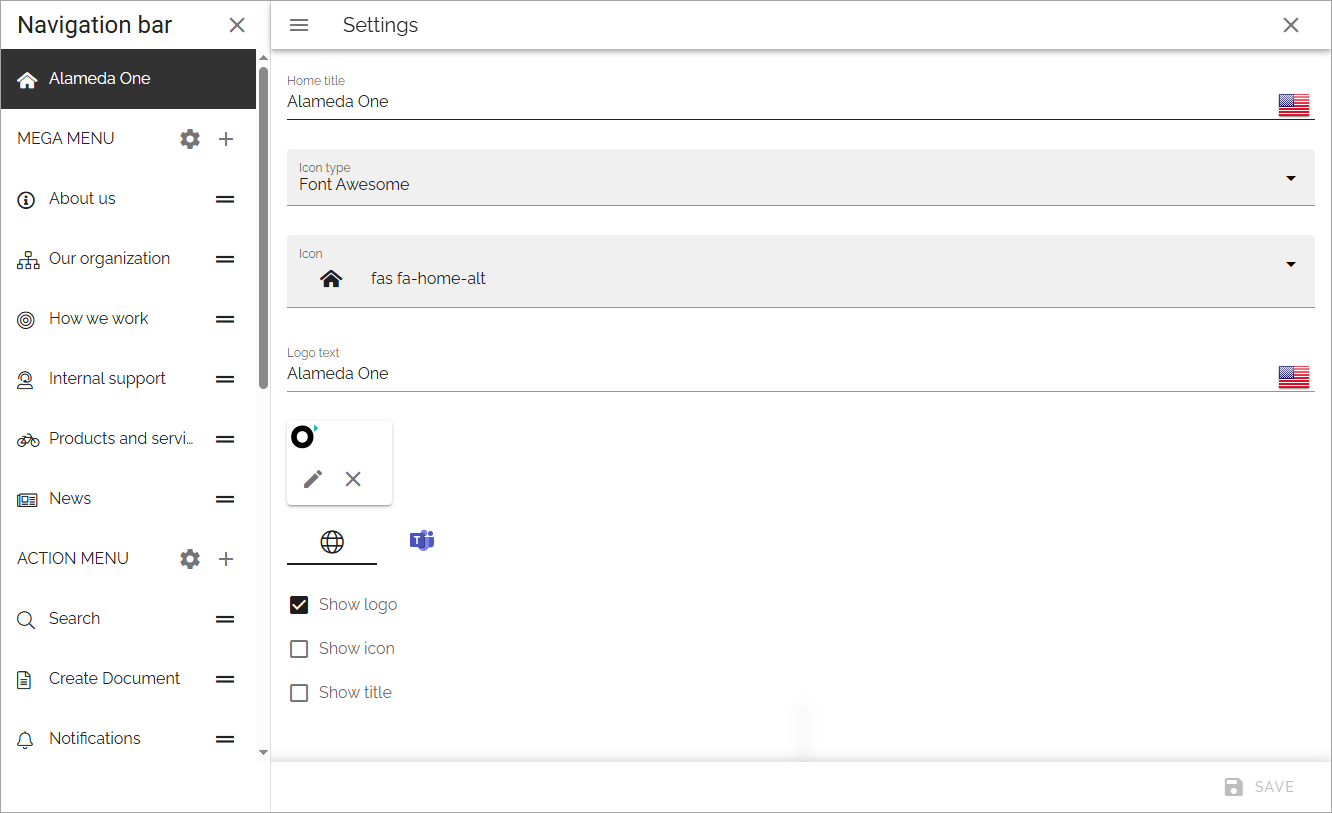Click the Search magnifier icon
The height and width of the screenshot is (813, 1332).
tap(27, 620)
